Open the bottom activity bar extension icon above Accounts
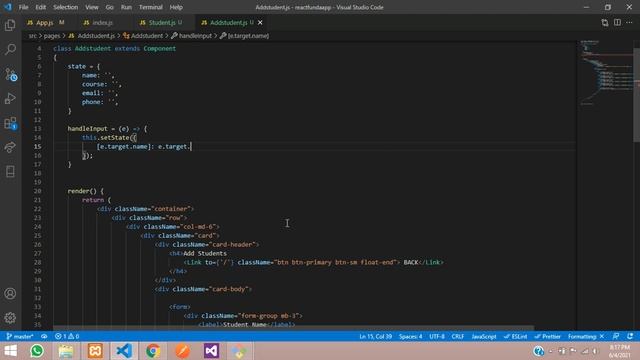 click(x=10, y=171)
